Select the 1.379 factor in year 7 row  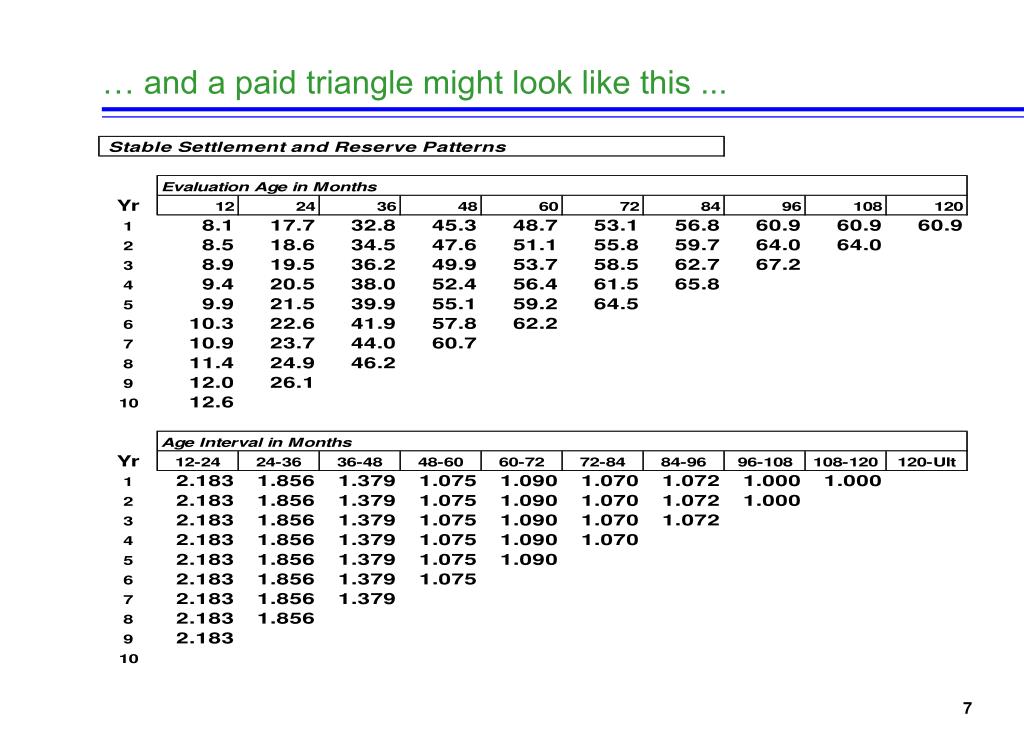[x=367, y=599]
